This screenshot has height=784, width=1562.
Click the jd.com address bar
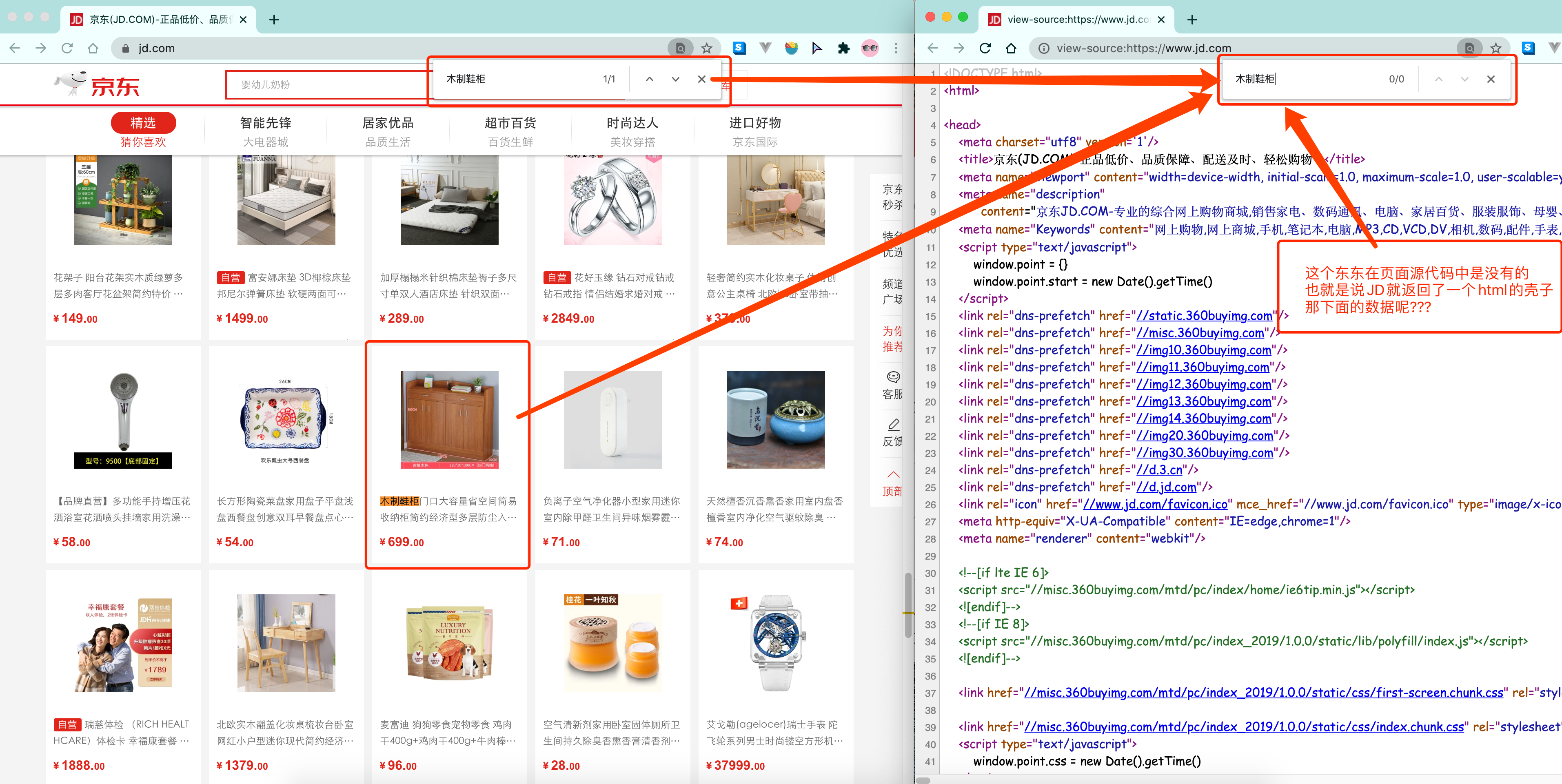[388, 48]
